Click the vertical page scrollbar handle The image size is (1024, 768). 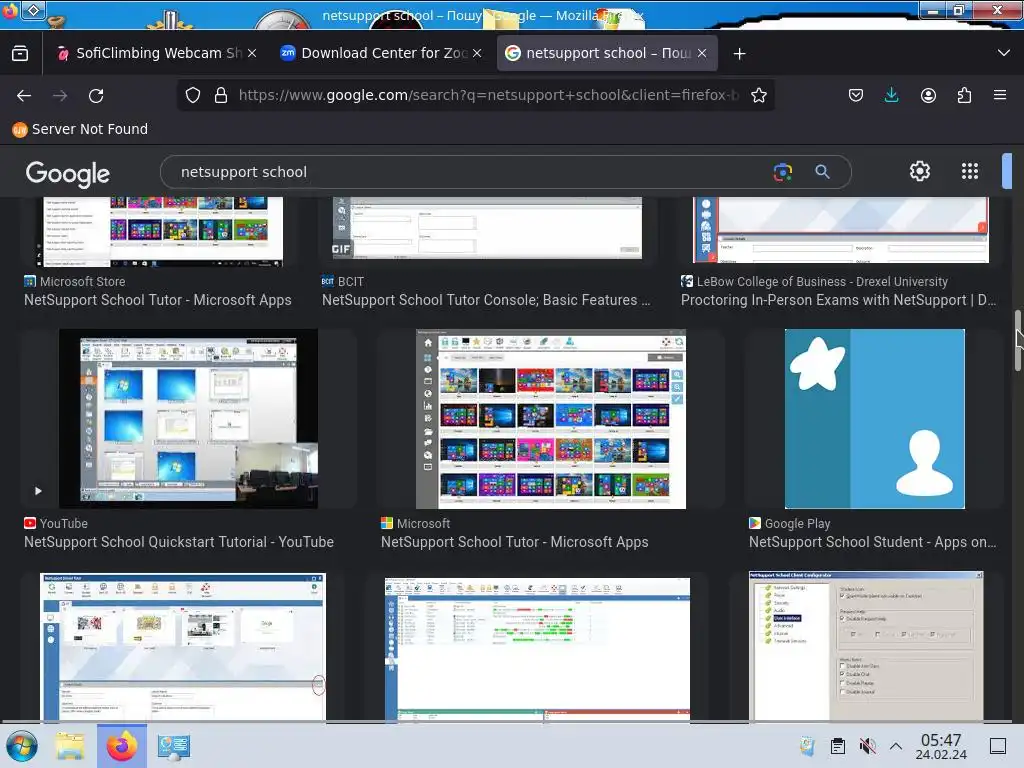tap(1017, 340)
